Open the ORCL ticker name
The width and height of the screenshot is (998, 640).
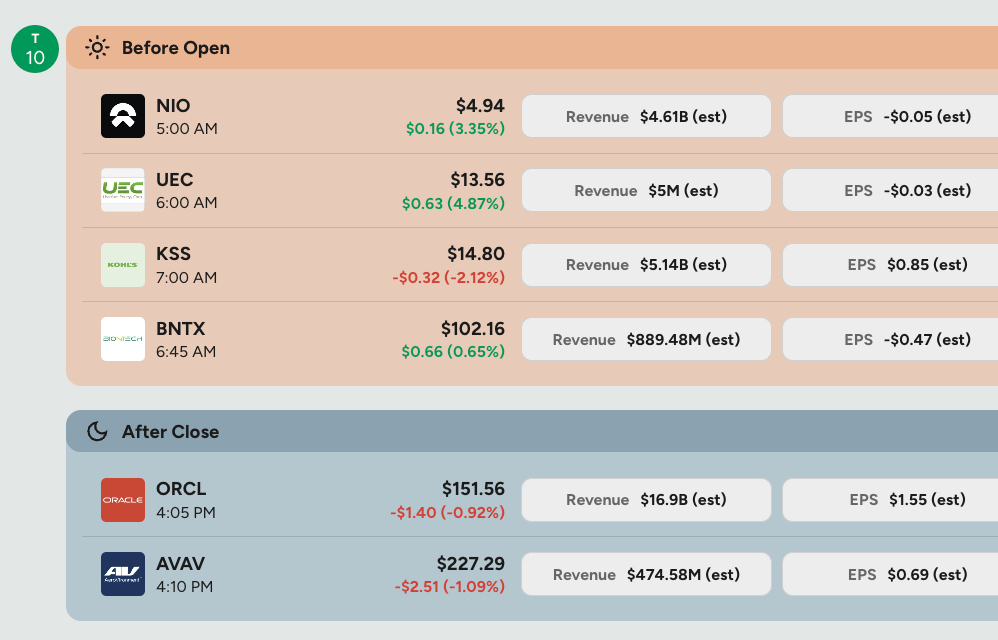pos(181,489)
